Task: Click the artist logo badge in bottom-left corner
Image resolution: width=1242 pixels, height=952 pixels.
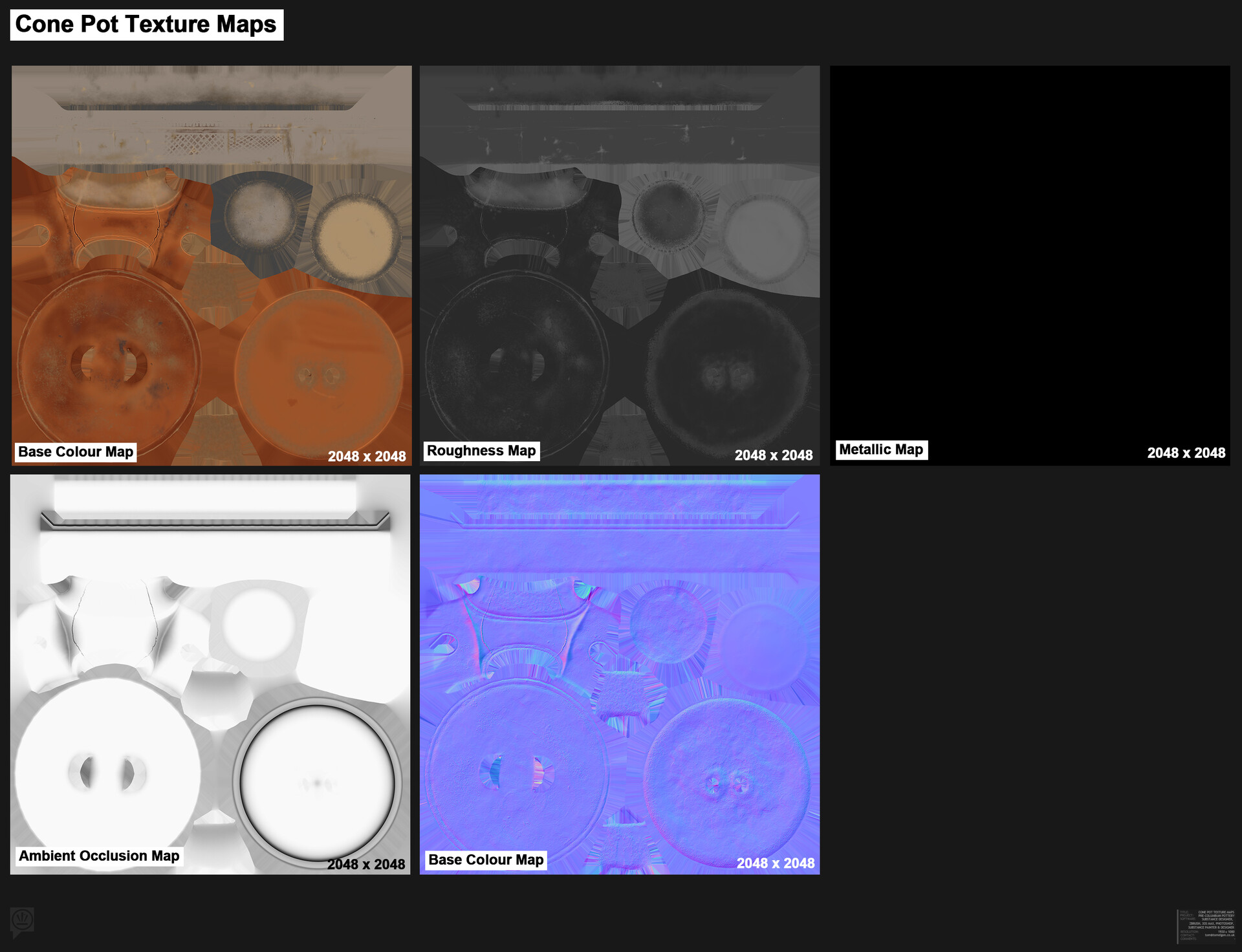Action: (x=22, y=920)
